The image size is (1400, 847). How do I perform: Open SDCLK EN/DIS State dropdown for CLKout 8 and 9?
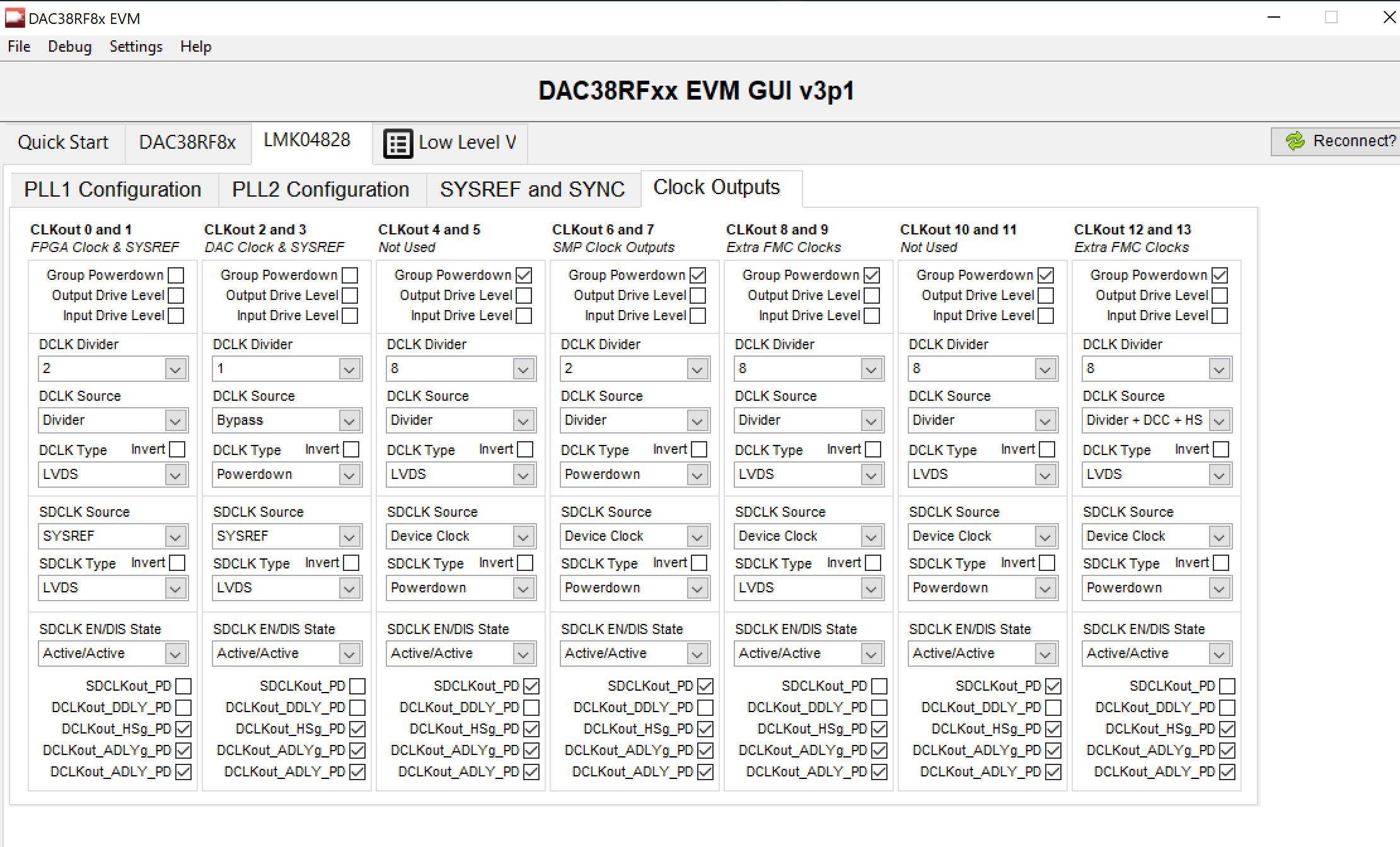tap(871, 654)
